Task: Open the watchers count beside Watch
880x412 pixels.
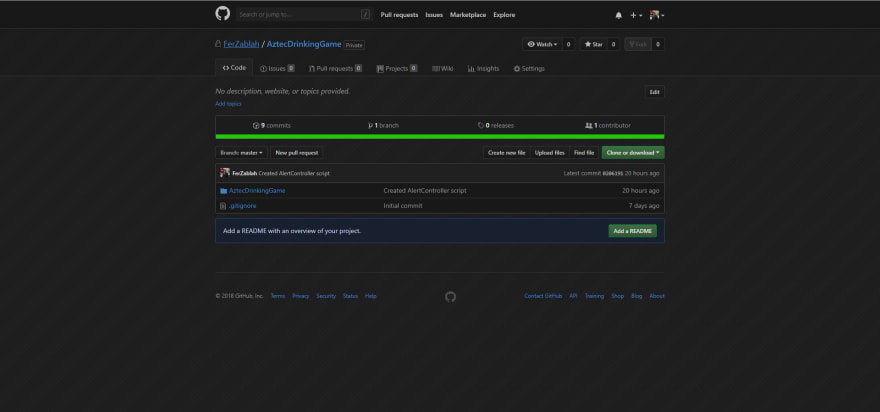Action: 568,44
